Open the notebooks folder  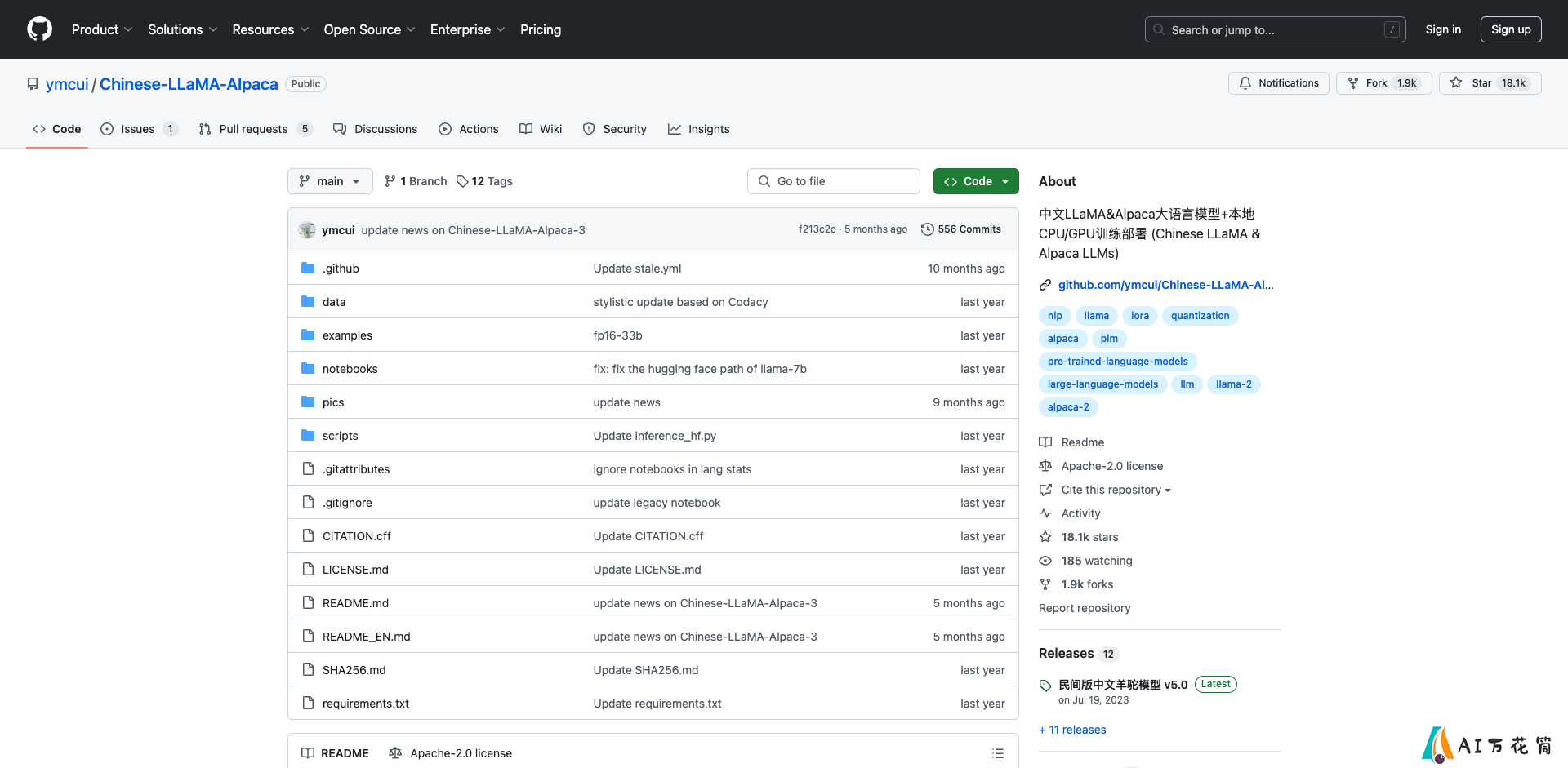point(350,369)
